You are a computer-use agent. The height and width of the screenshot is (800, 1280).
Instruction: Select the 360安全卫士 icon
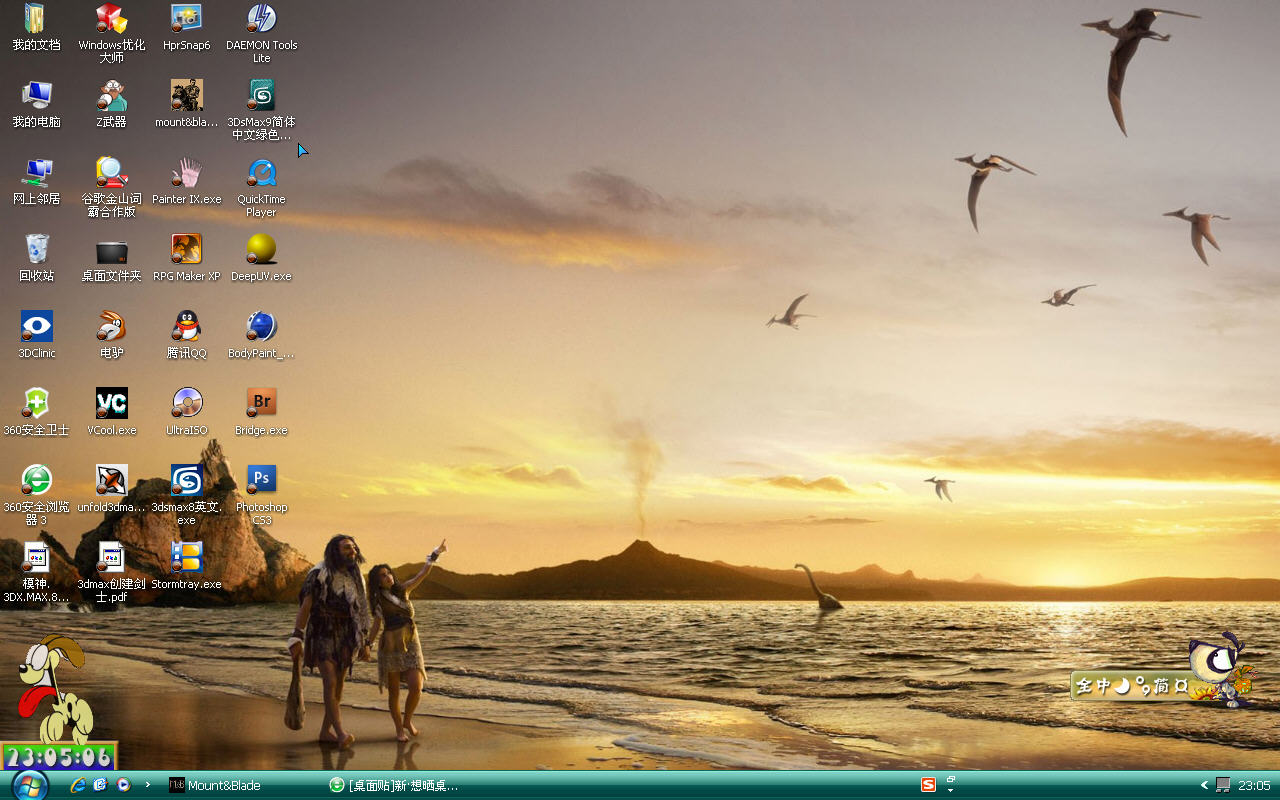coord(36,412)
